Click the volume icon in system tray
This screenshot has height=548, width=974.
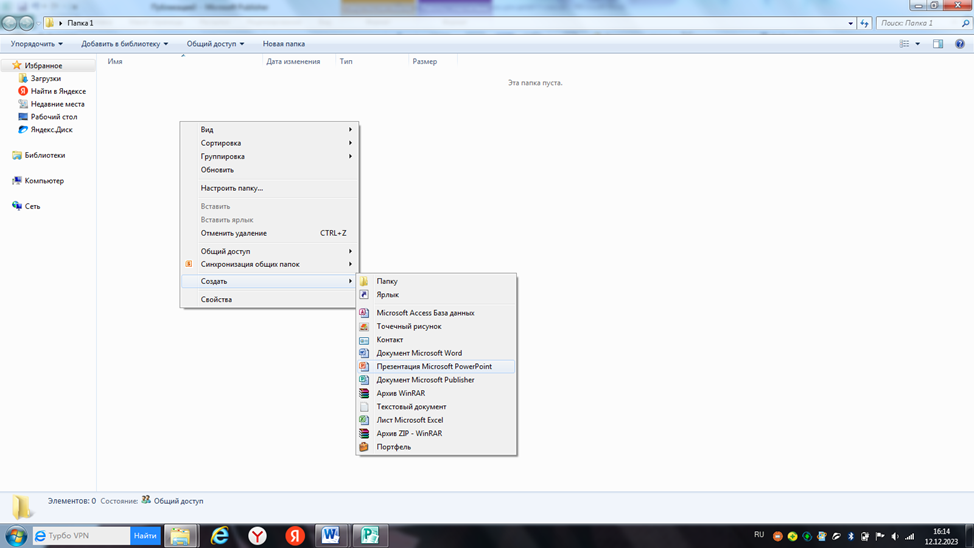[x=894, y=537]
